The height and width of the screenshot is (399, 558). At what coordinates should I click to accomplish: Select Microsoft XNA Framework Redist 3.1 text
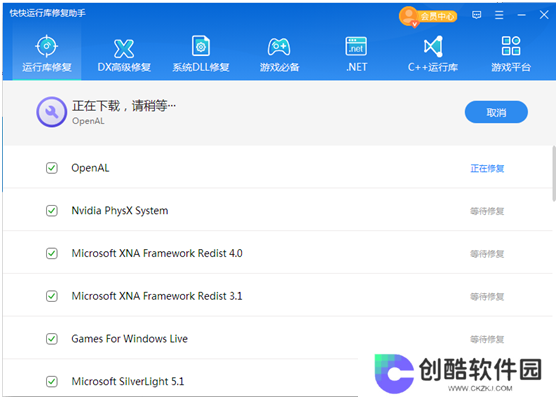[x=157, y=296]
